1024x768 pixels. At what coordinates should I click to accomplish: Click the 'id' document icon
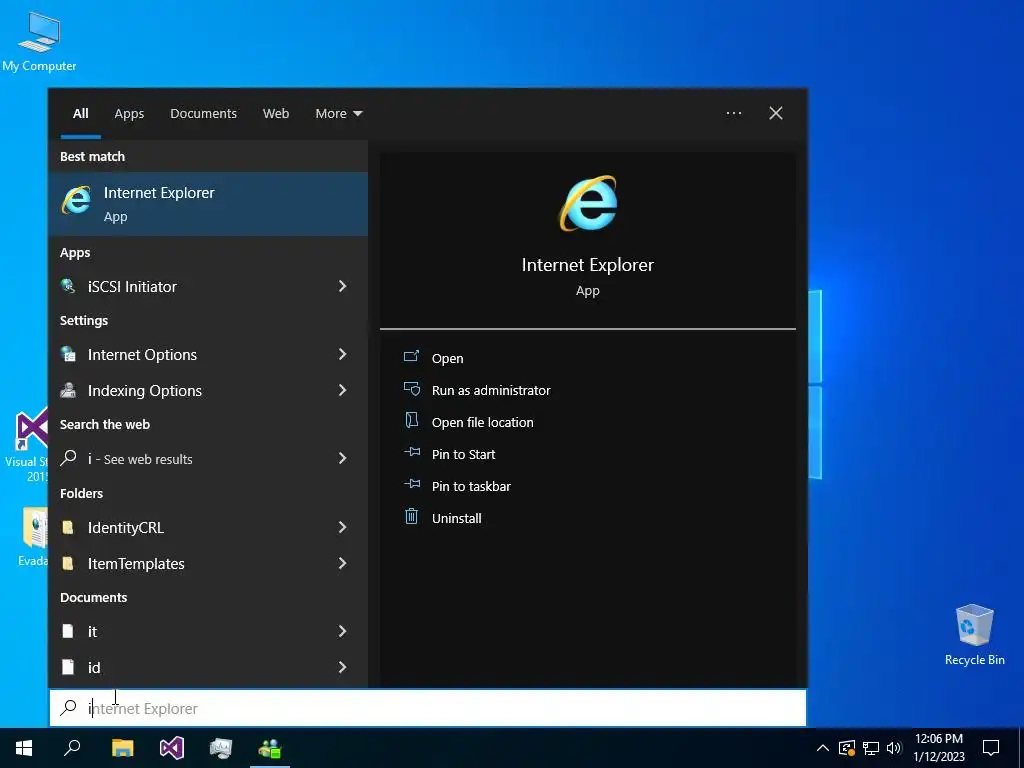pyautogui.click(x=67, y=667)
